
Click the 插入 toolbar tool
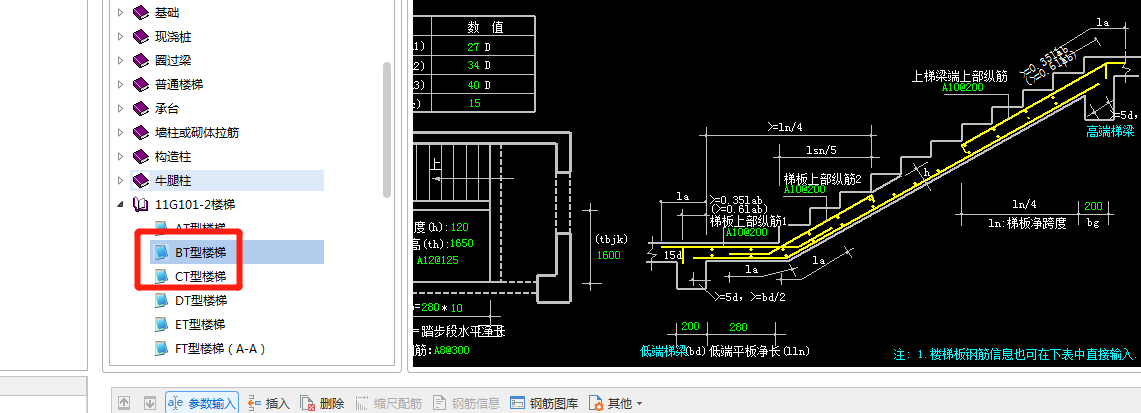pos(268,403)
